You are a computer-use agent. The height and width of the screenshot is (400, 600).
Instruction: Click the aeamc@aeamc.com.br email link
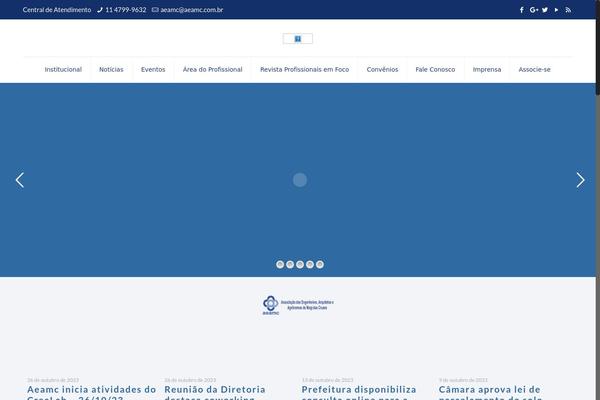192,10
